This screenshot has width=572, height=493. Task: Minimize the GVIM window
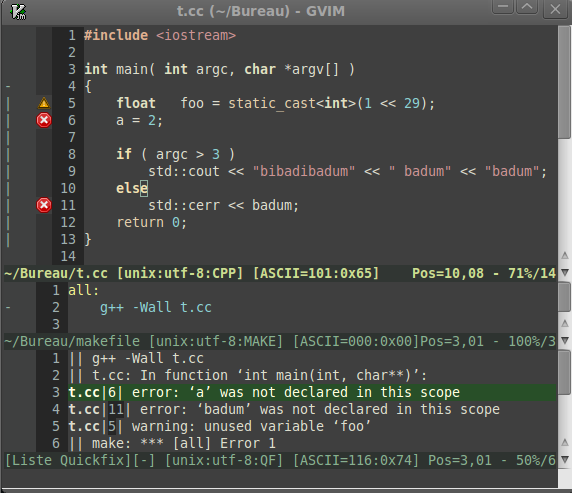(503, 7)
